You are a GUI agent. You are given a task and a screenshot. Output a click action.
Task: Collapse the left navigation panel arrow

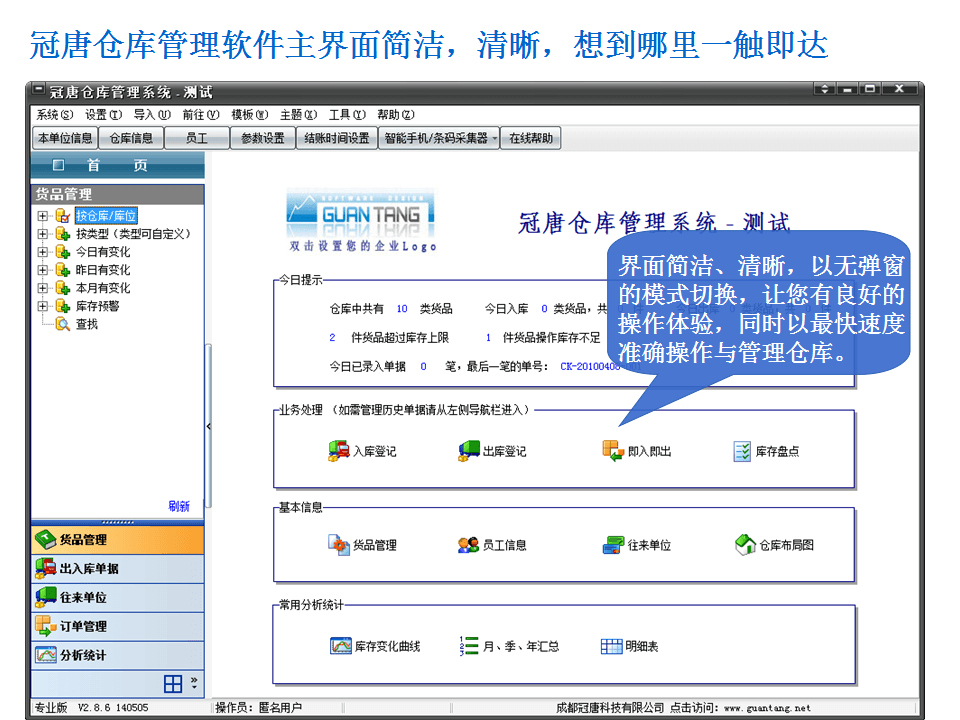[208, 426]
